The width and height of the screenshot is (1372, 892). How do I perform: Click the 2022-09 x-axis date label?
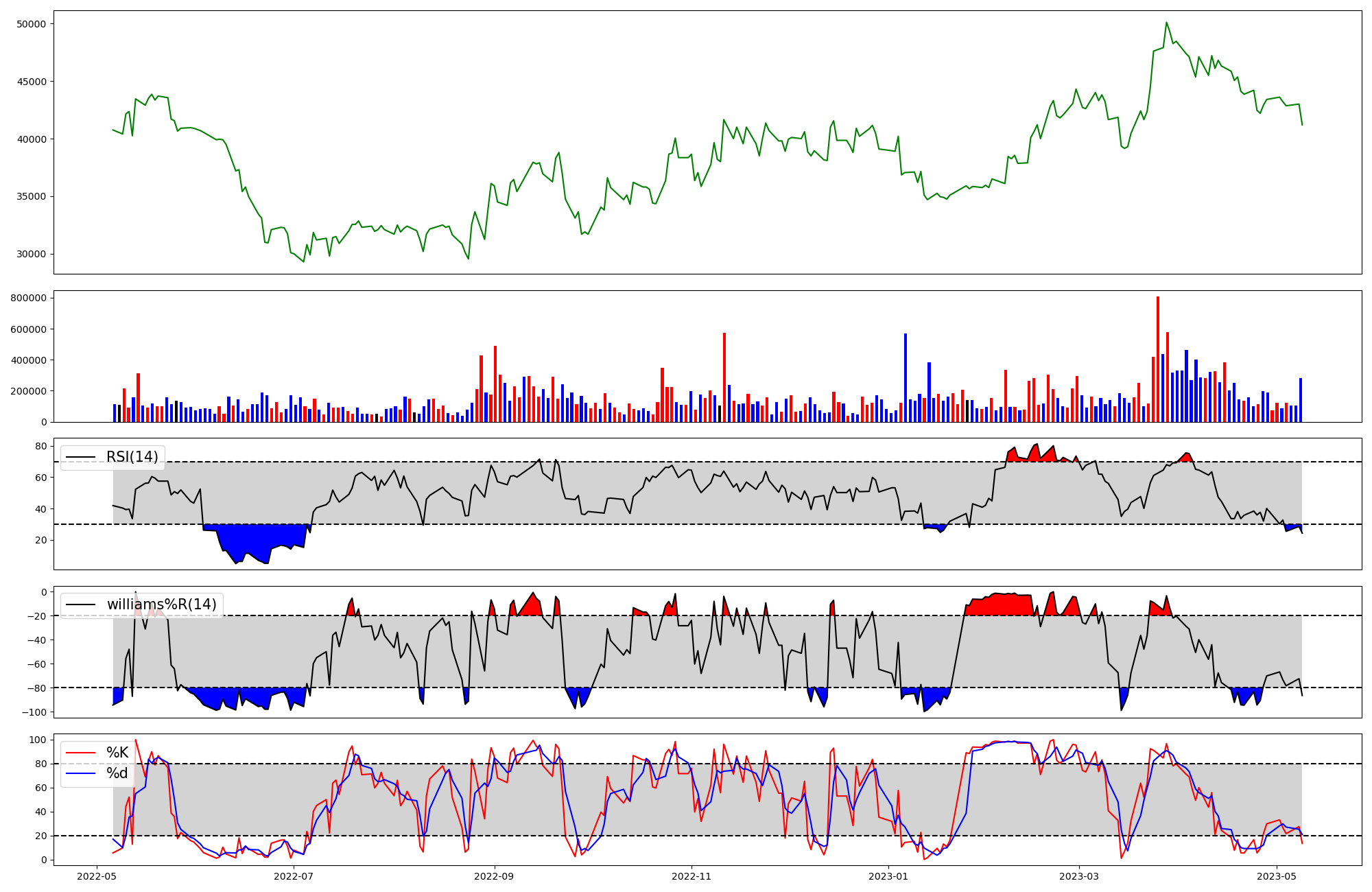[494, 876]
